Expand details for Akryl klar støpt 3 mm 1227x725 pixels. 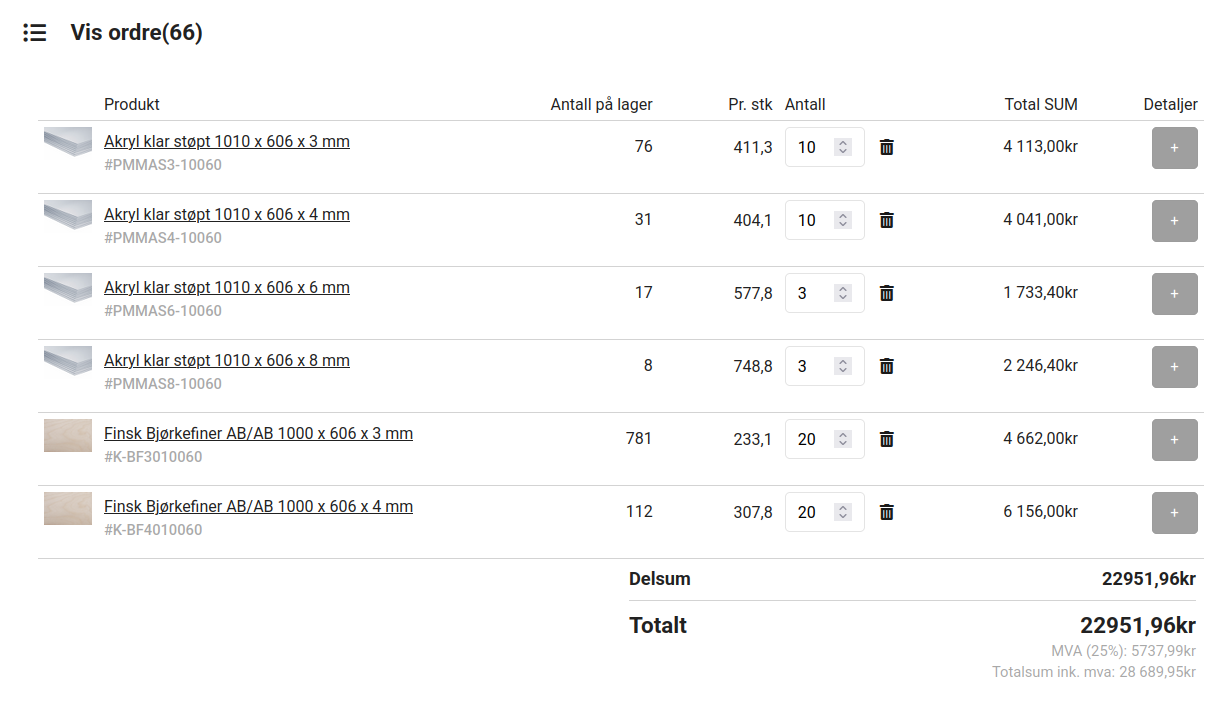(1174, 148)
